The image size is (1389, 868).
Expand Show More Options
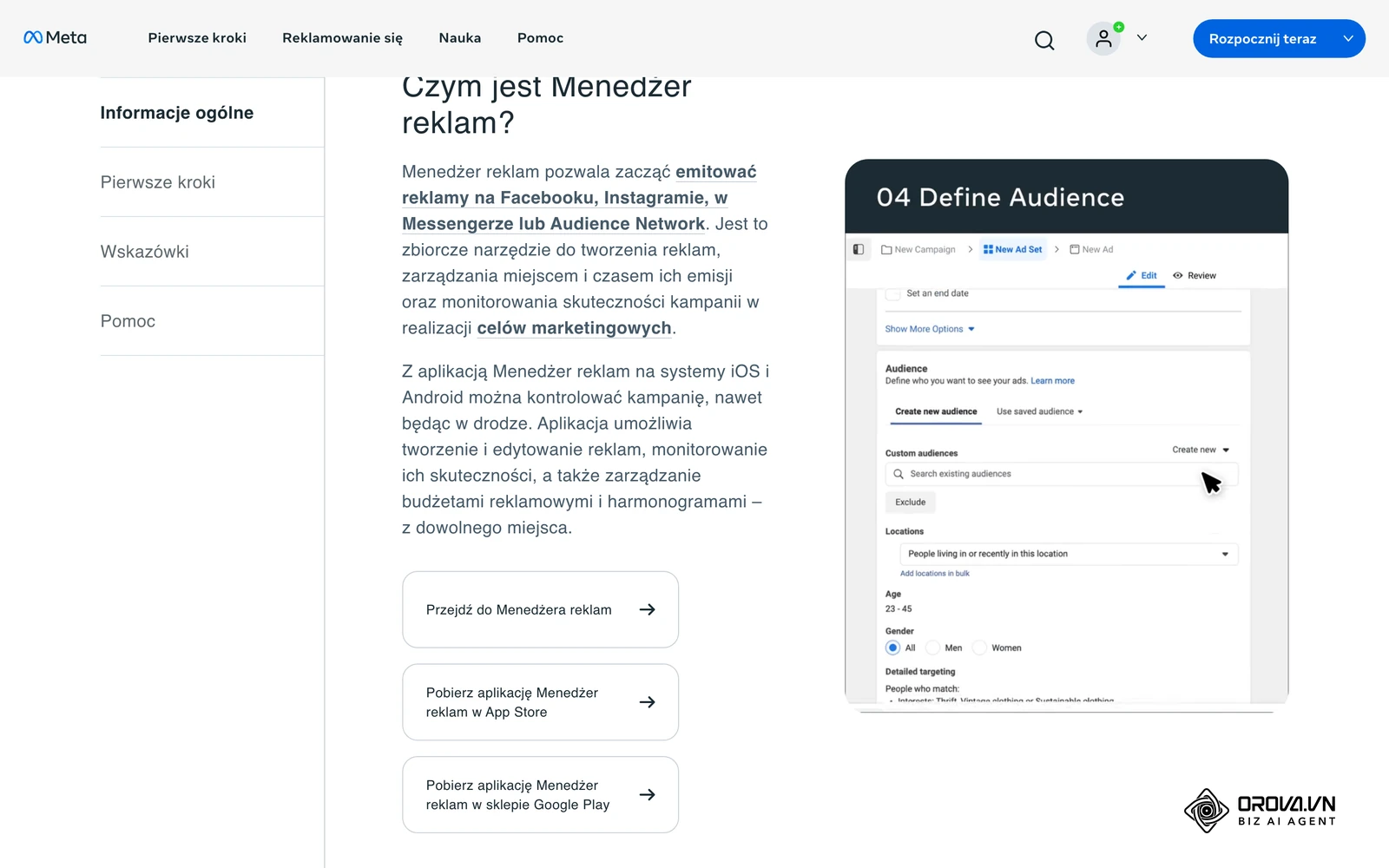tap(930, 329)
